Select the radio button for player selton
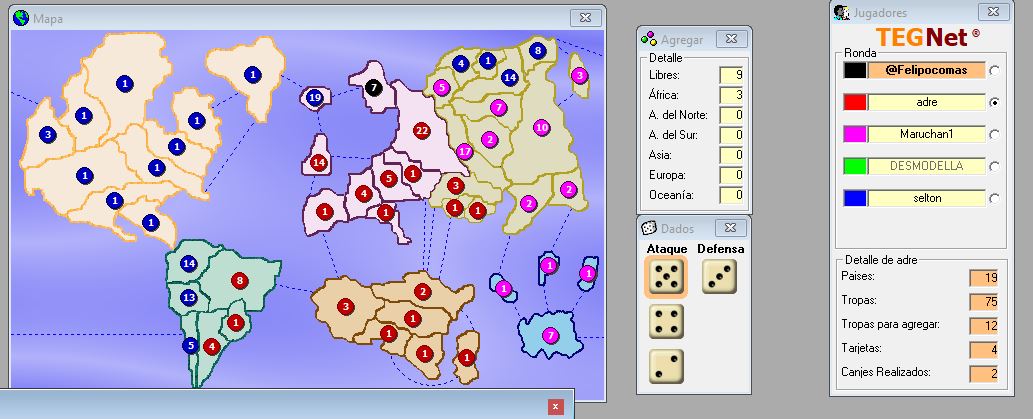The image size is (1033, 419). [994, 198]
